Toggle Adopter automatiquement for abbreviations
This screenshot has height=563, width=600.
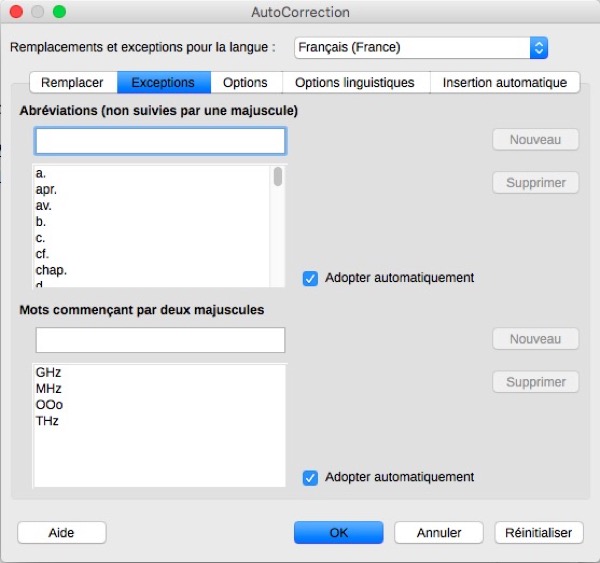pos(310,277)
